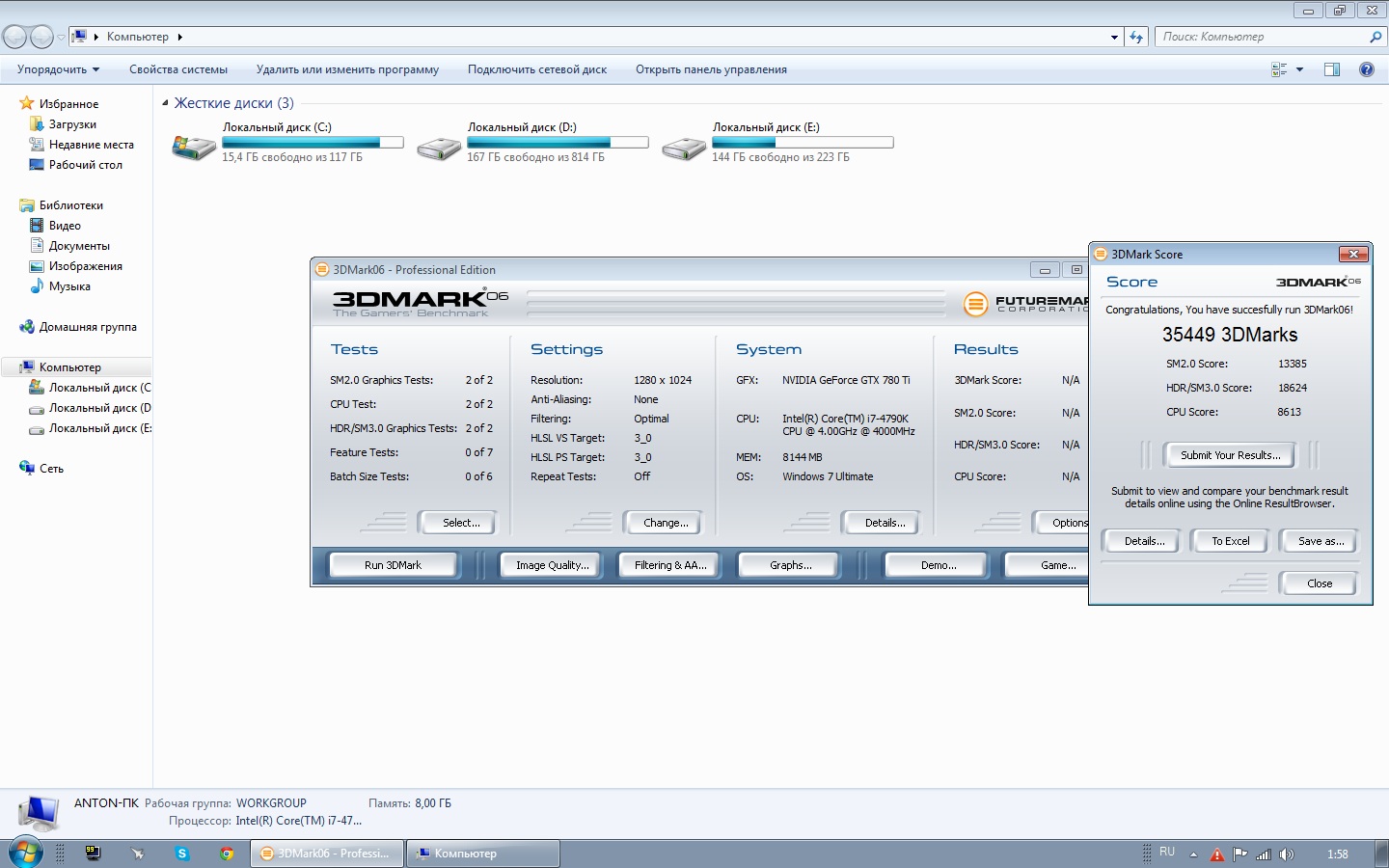Open the address bar history dropdown
This screenshot has width=1389, height=868.
click(1114, 38)
